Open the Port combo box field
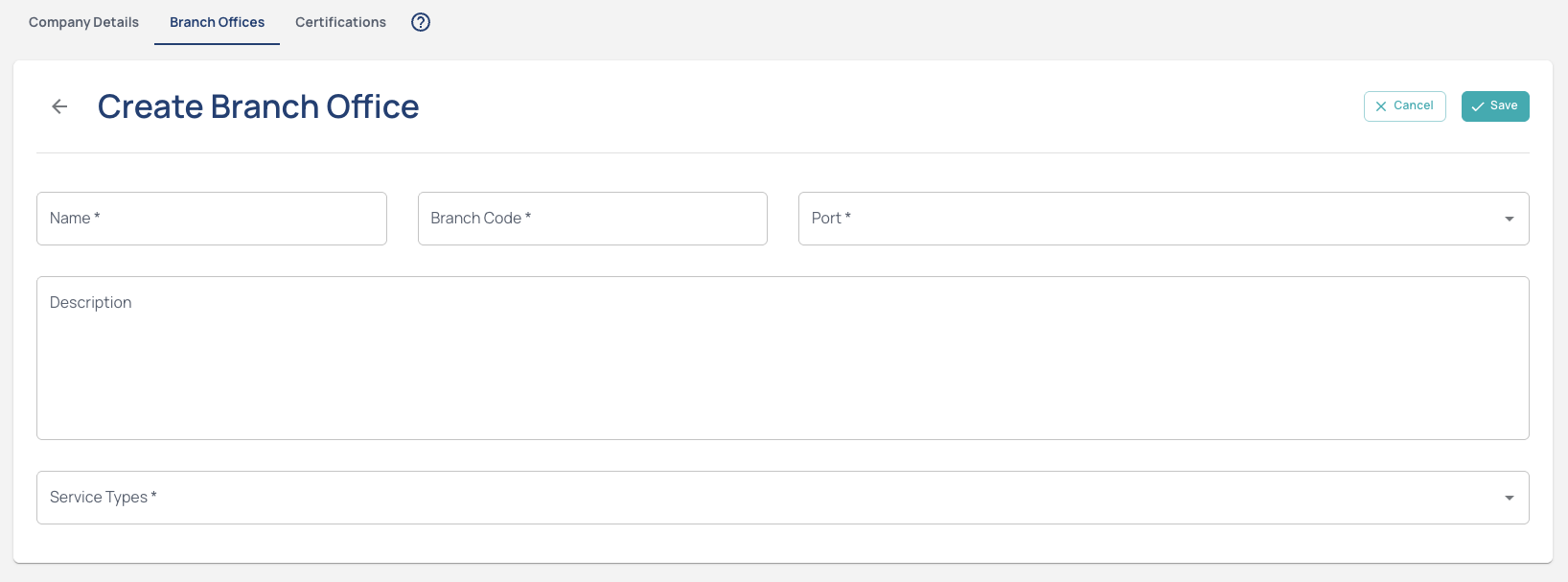The image size is (1568, 582). [x=1150, y=219]
